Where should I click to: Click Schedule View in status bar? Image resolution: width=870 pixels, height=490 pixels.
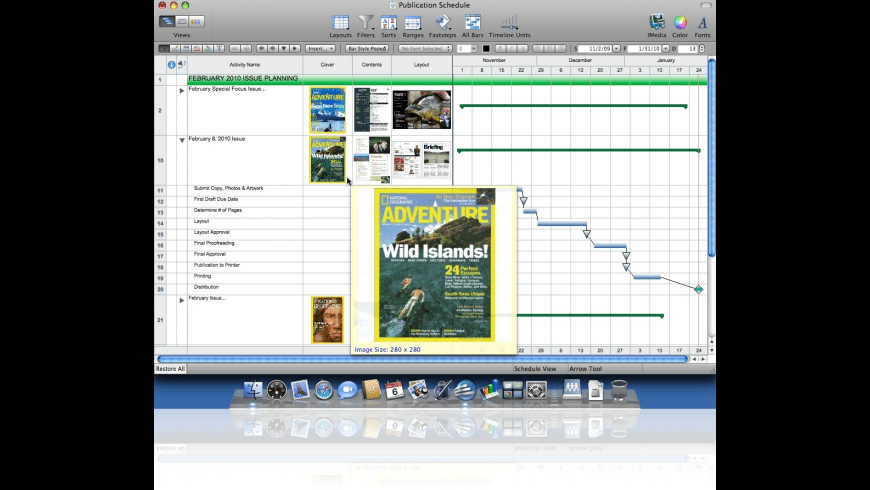(535, 368)
